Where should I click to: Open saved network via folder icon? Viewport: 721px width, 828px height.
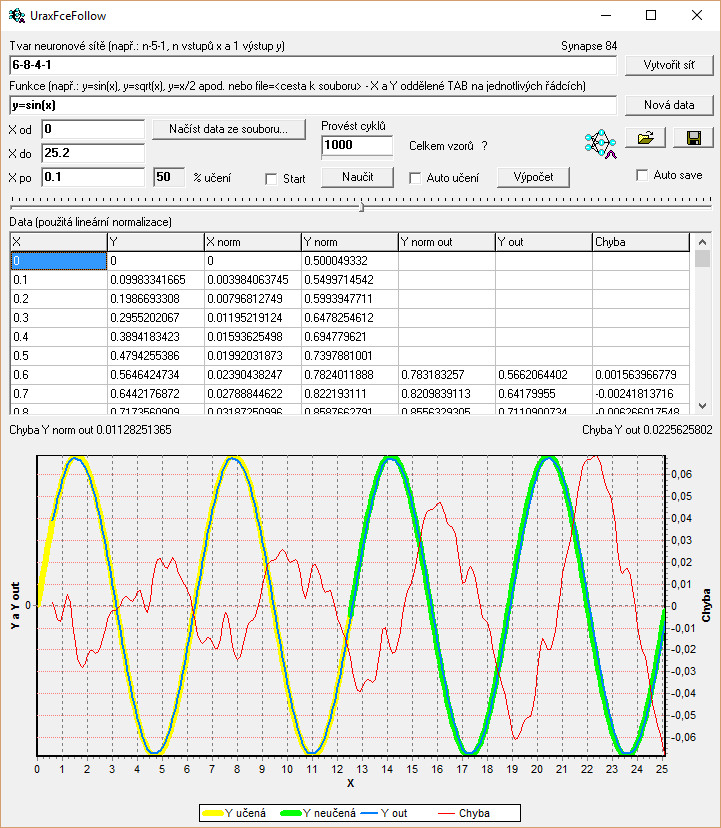coord(645,138)
